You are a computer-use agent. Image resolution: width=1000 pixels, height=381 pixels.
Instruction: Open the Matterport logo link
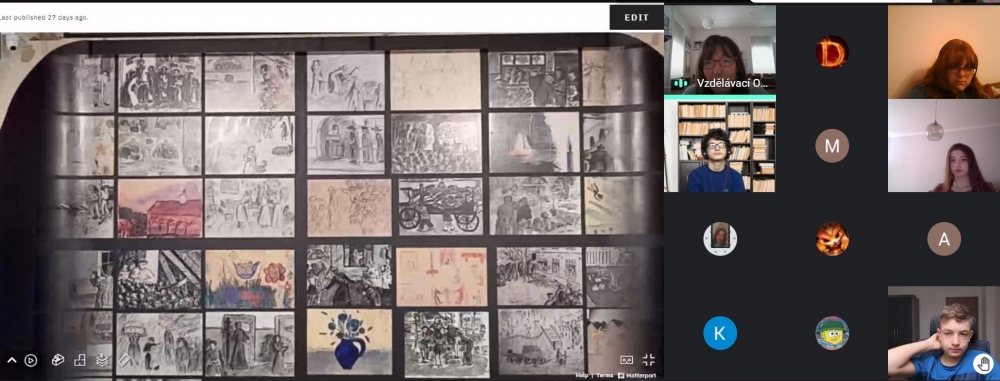tap(636, 376)
